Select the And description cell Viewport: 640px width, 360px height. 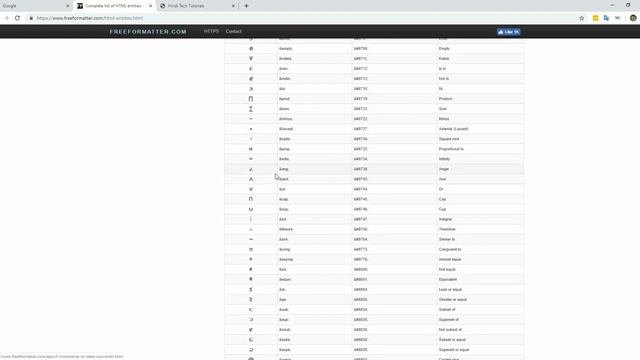point(480,179)
